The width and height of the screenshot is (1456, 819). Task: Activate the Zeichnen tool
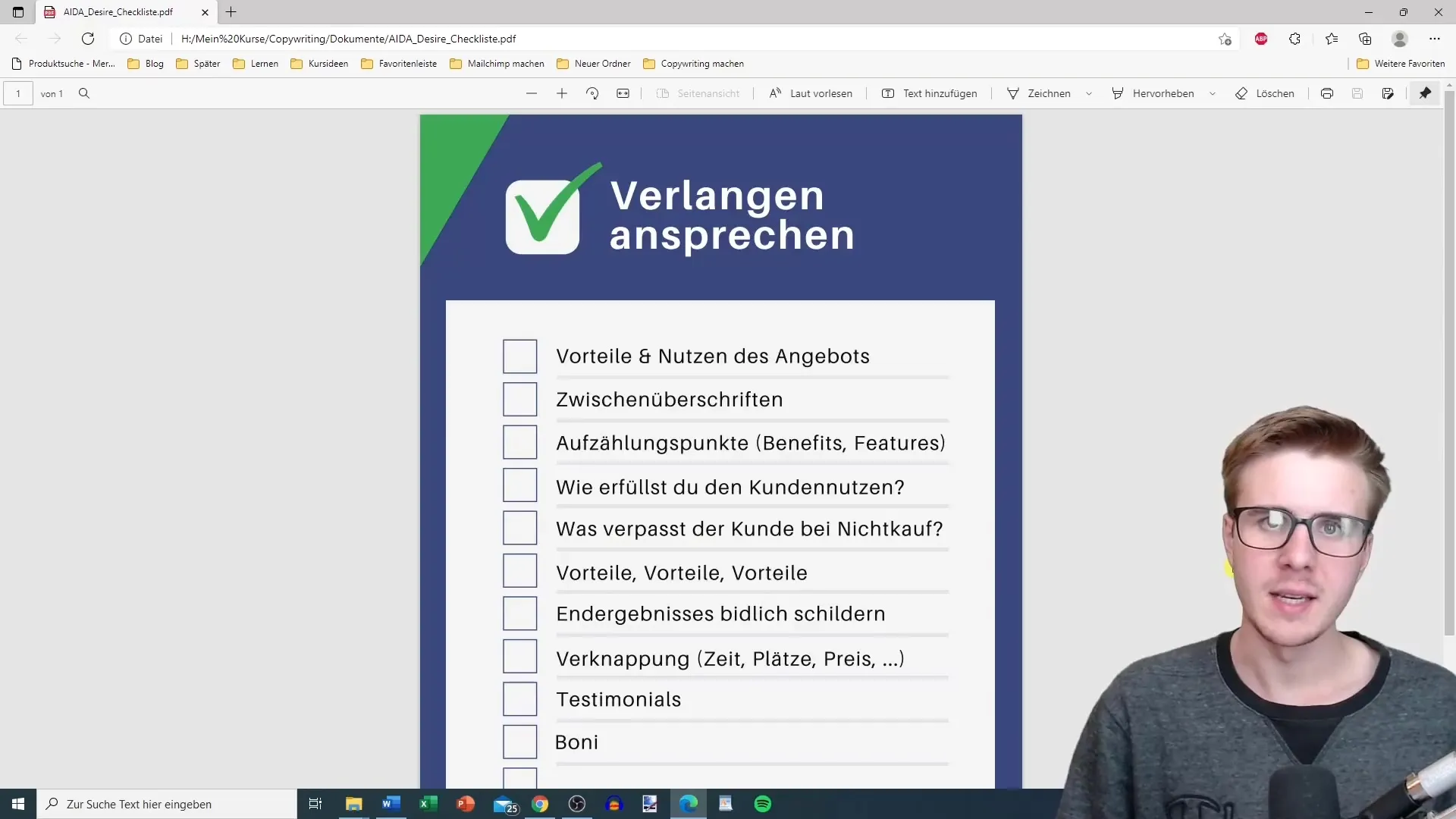click(1039, 93)
